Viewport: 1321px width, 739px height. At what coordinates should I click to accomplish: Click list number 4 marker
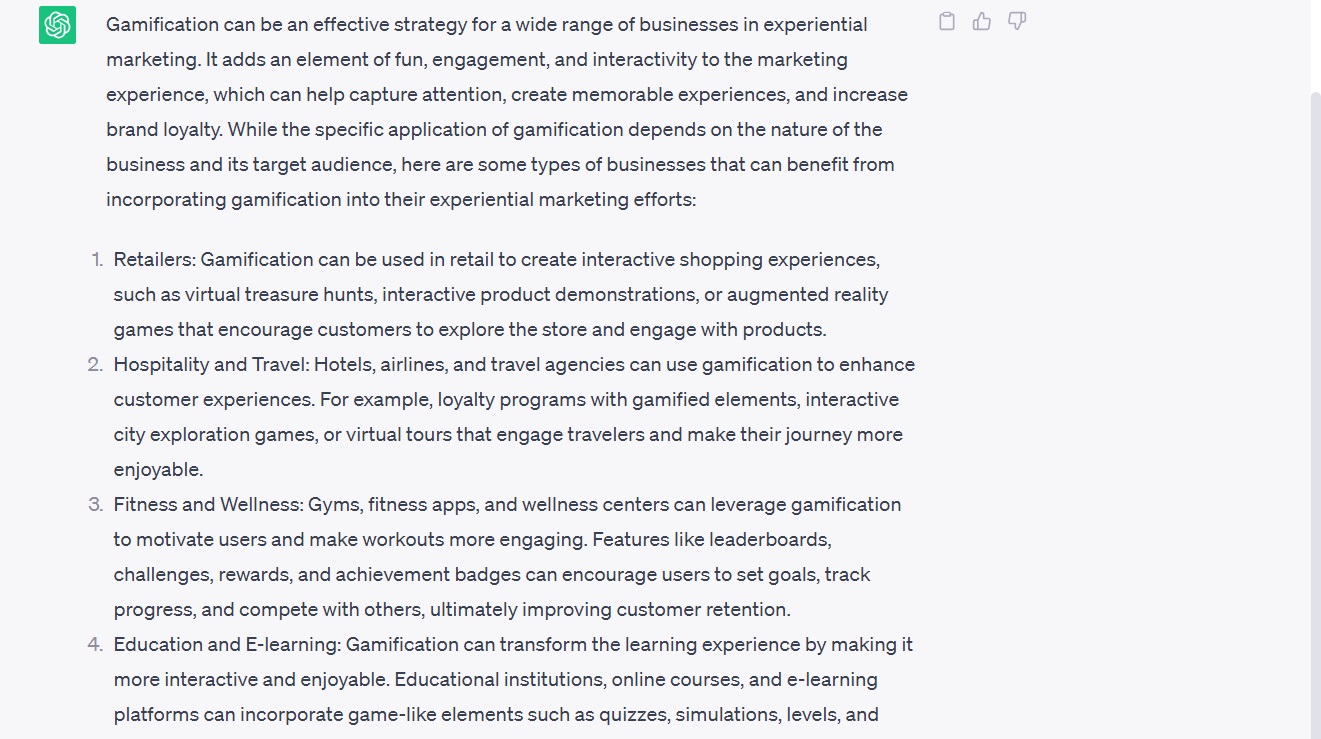click(96, 645)
